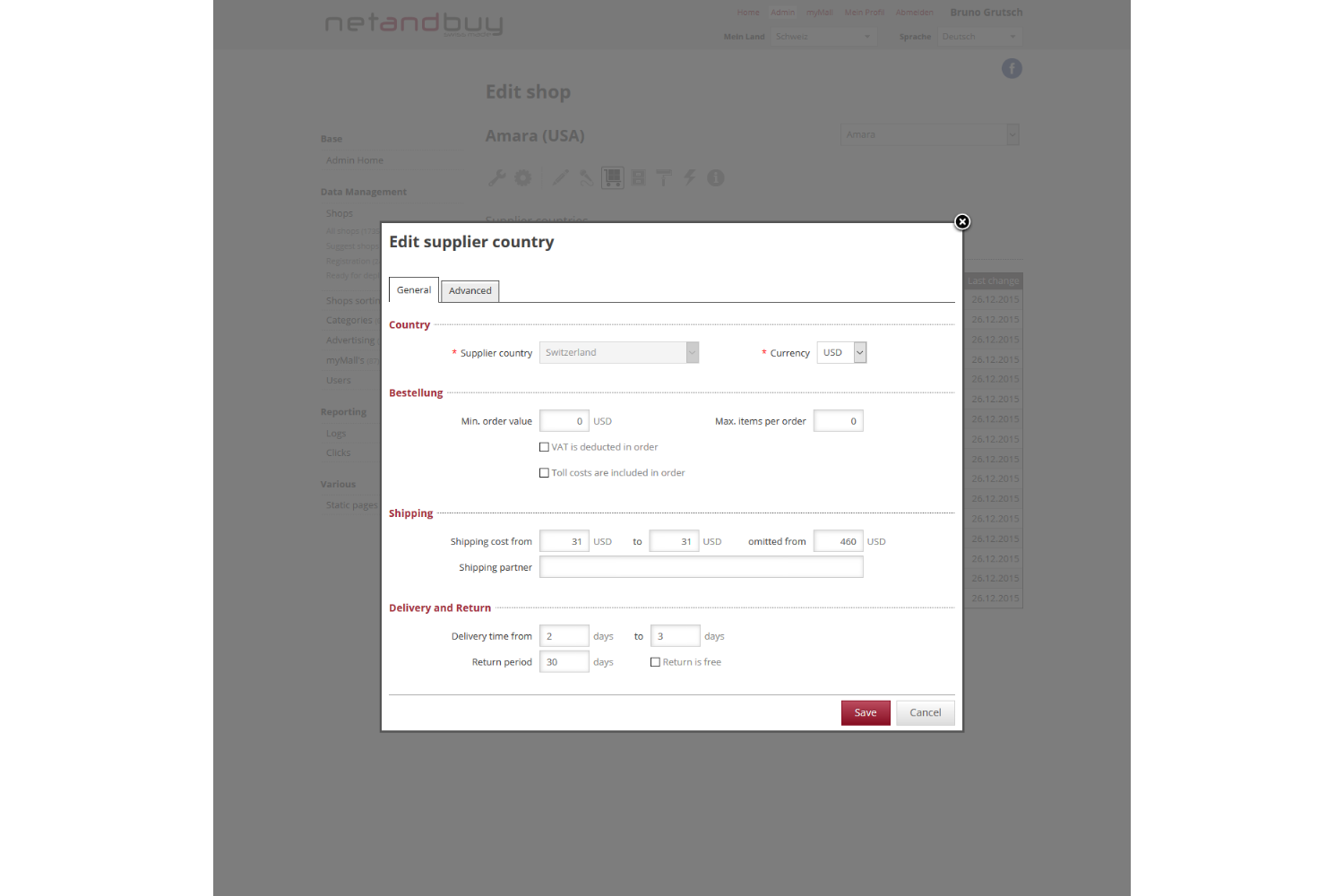Select the General tab
This screenshot has width=1344, height=896.
(x=414, y=290)
